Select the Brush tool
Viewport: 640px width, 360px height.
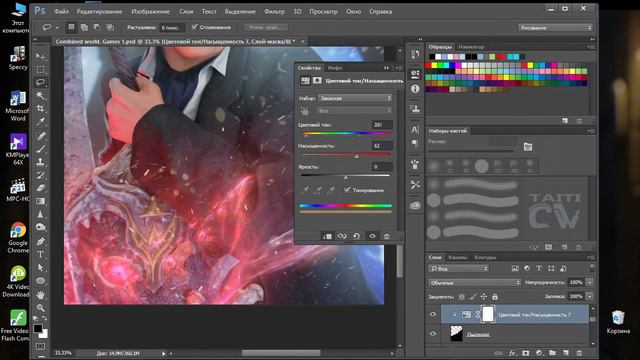point(40,149)
